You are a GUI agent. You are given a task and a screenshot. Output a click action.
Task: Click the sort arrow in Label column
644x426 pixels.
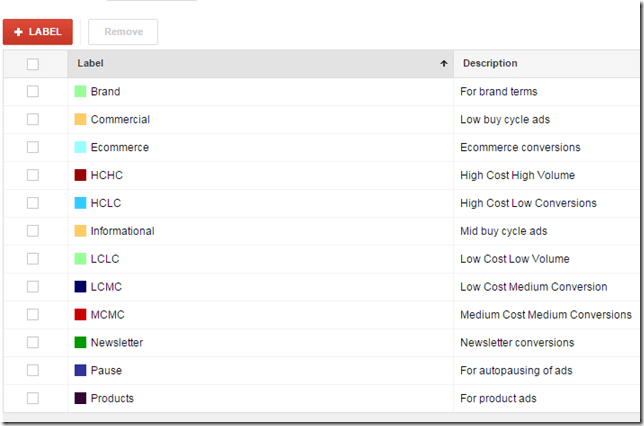click(443, 64)
